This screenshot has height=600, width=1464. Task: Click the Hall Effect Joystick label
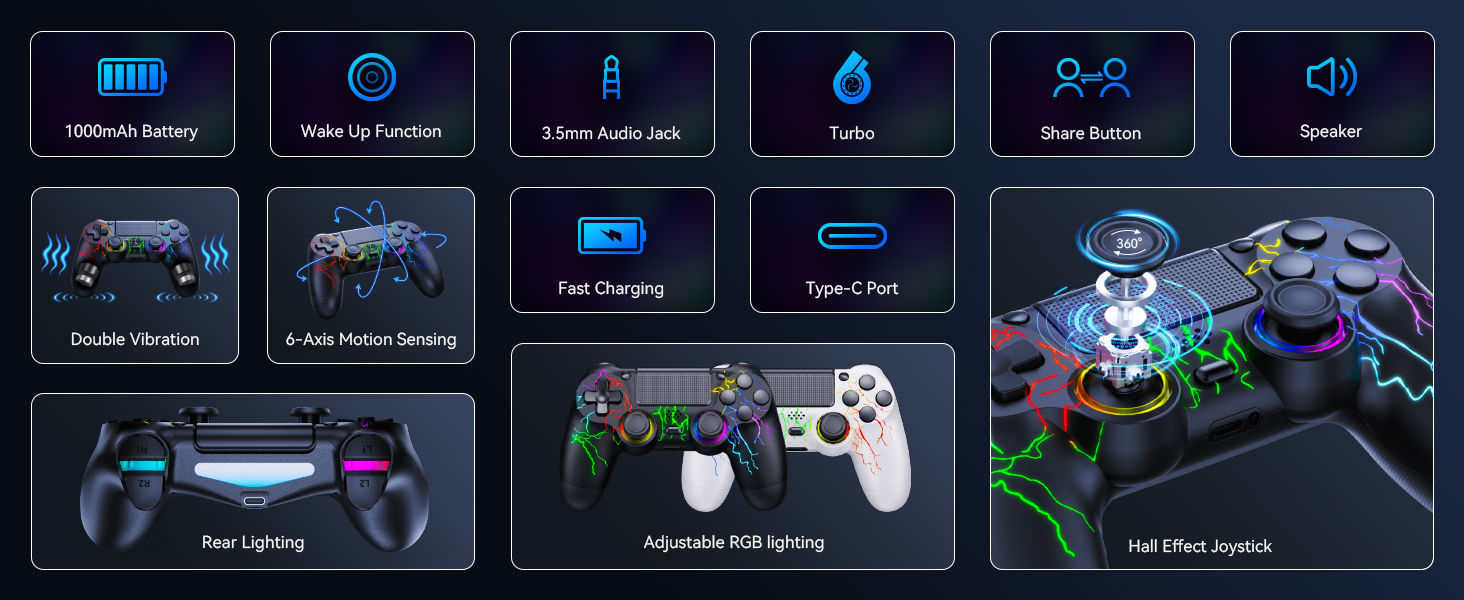[x=1200, y=546]
